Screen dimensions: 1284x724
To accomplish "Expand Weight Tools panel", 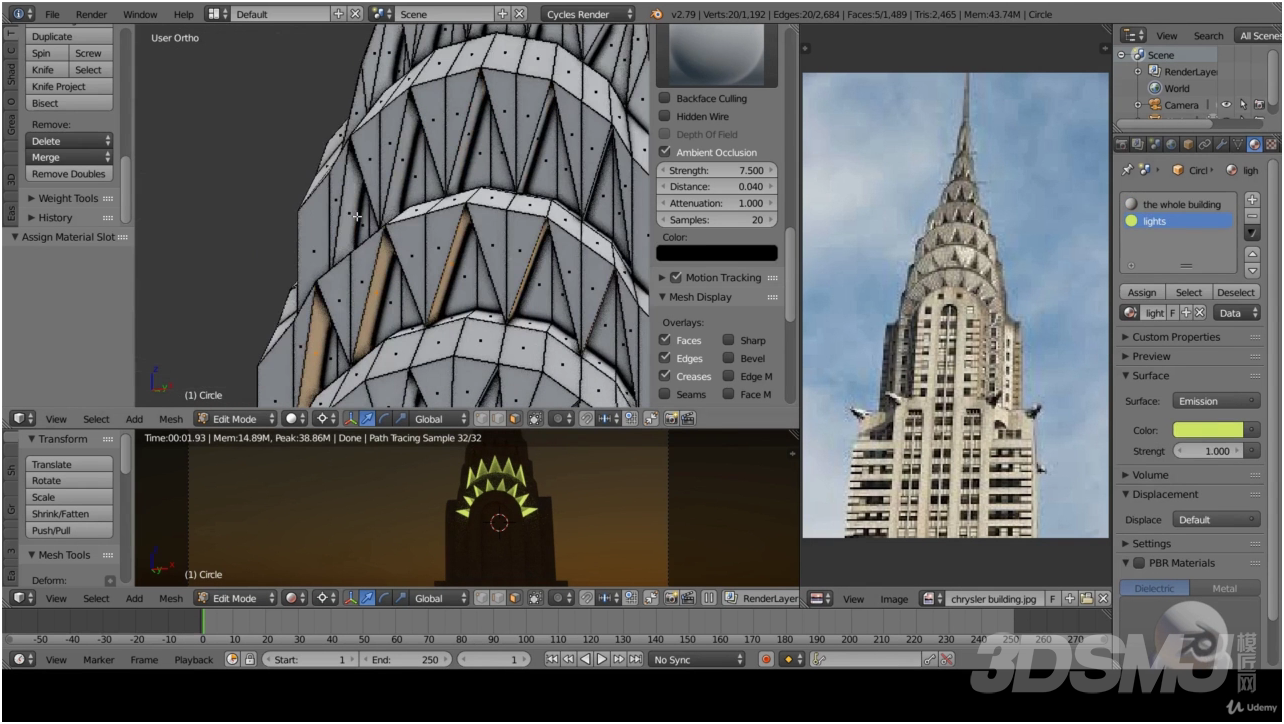I will coord(70,198).
